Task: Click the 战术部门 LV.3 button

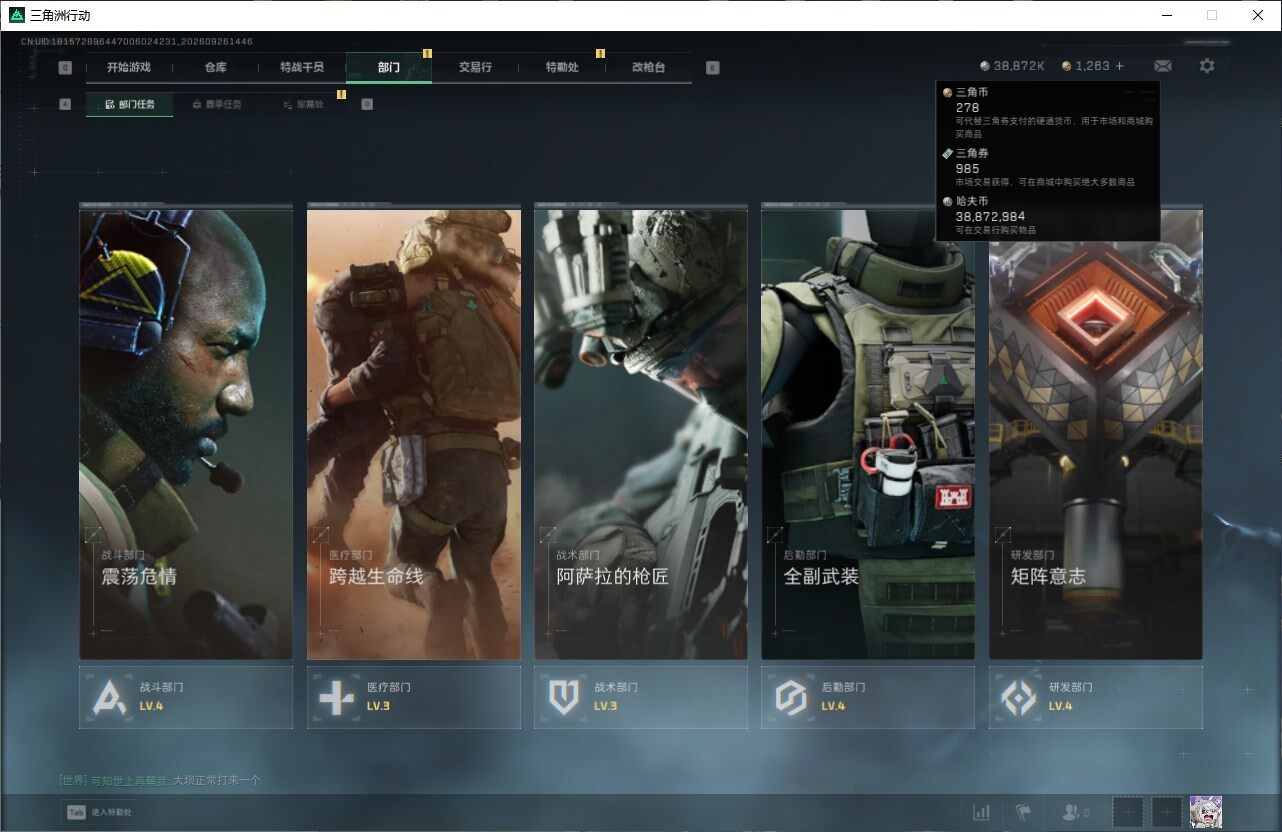Action: click(641, 697)
